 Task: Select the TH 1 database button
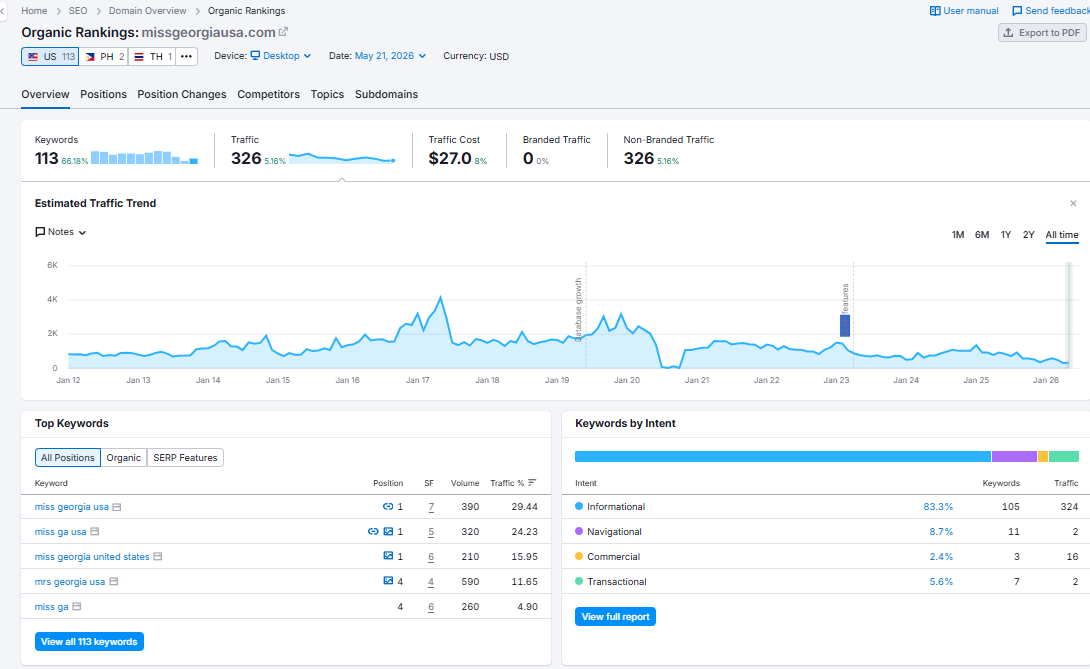pos(152,56)
